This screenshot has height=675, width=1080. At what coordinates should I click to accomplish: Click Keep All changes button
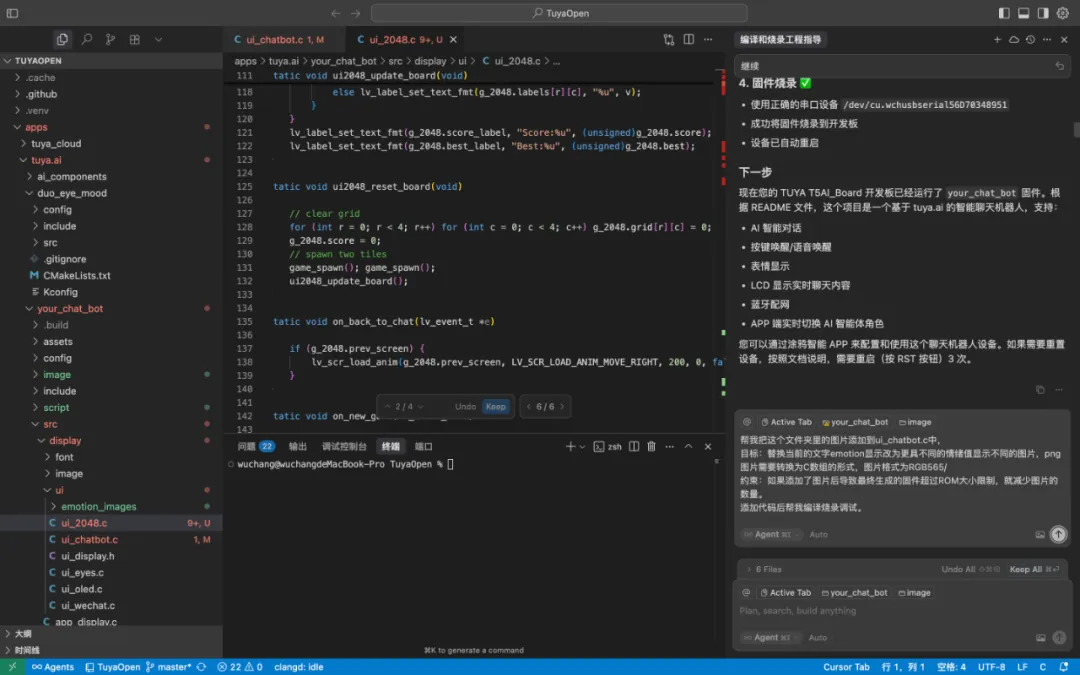[x=1034, y=569]
